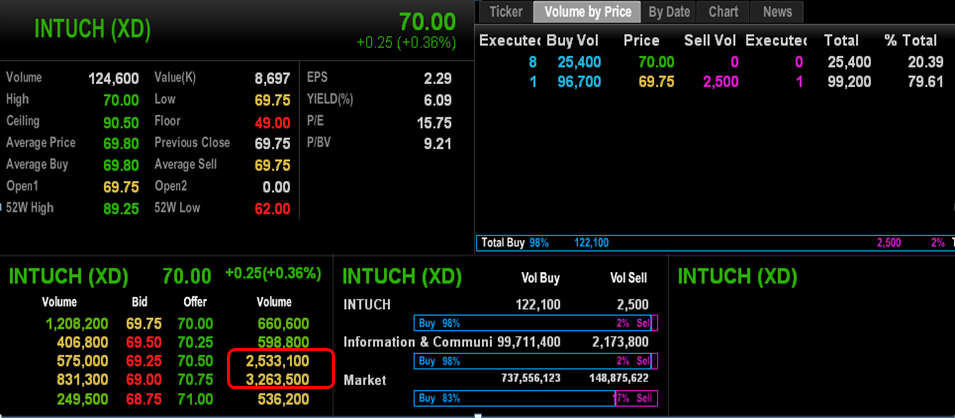Click the Information & Communi buy/sell ratio bar
The image size is (955, 418).
[x=536, y=361]
